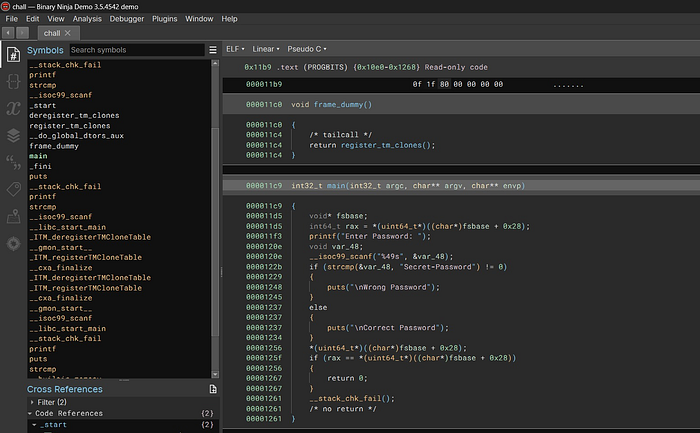Click the Cross References panel document icon
The width and height of the screenshot is (700, 433).
212,388
